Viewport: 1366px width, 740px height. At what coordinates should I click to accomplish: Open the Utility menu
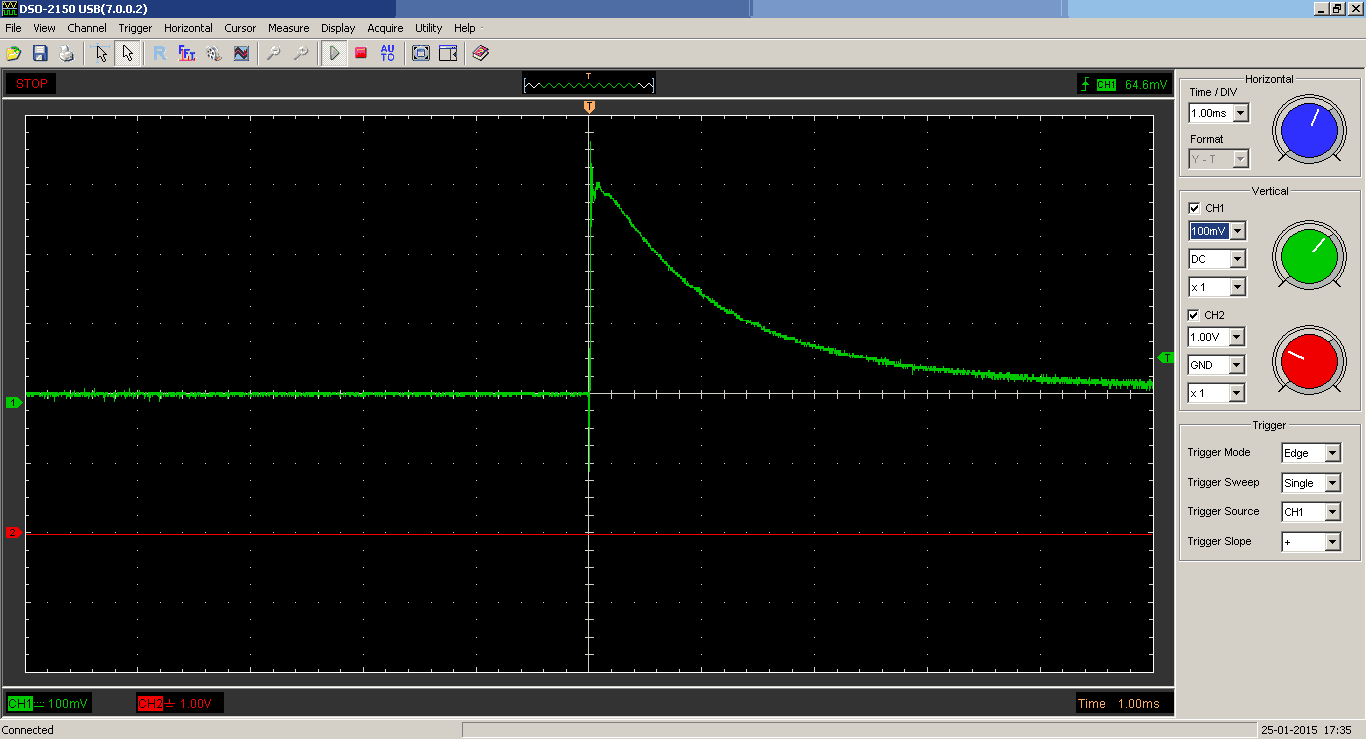[428, 28]
